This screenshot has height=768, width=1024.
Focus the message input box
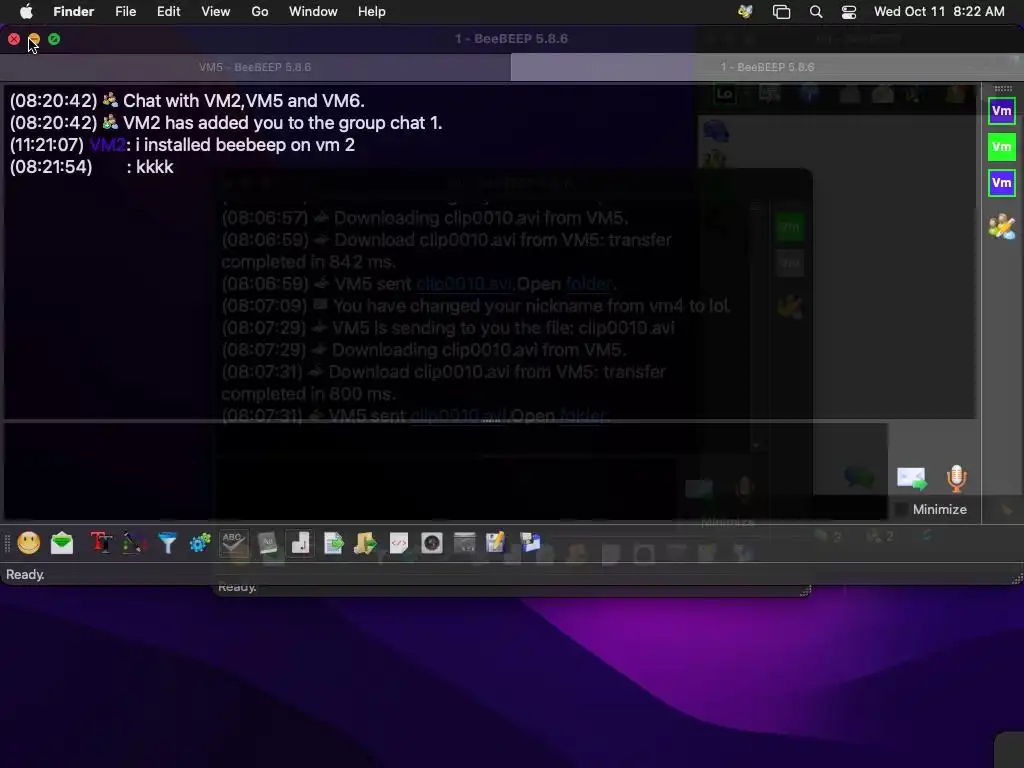[x=445, y=471]
